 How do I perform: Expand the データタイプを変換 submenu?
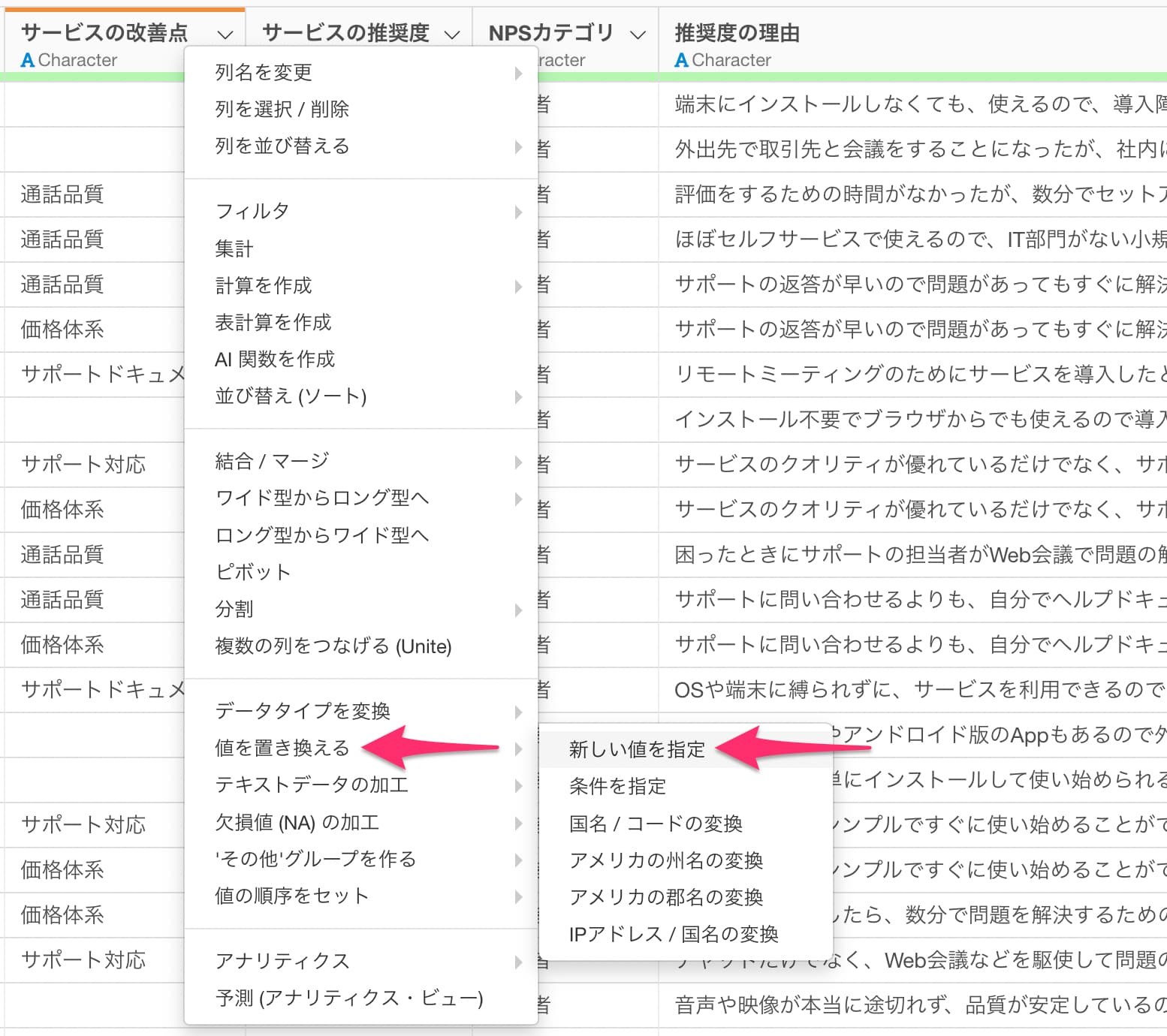303,711
